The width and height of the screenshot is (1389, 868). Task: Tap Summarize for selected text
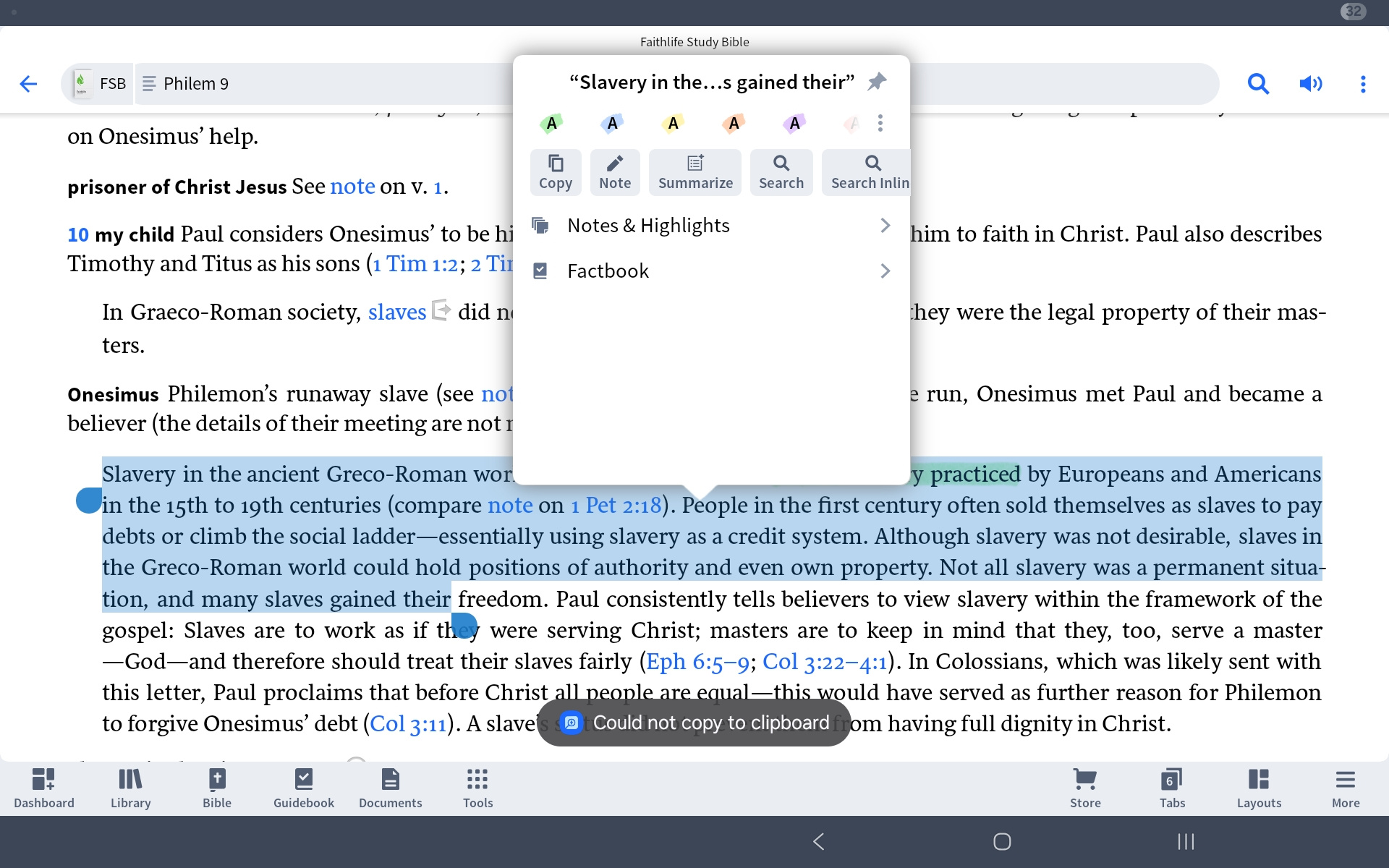(x=694, y=172)
